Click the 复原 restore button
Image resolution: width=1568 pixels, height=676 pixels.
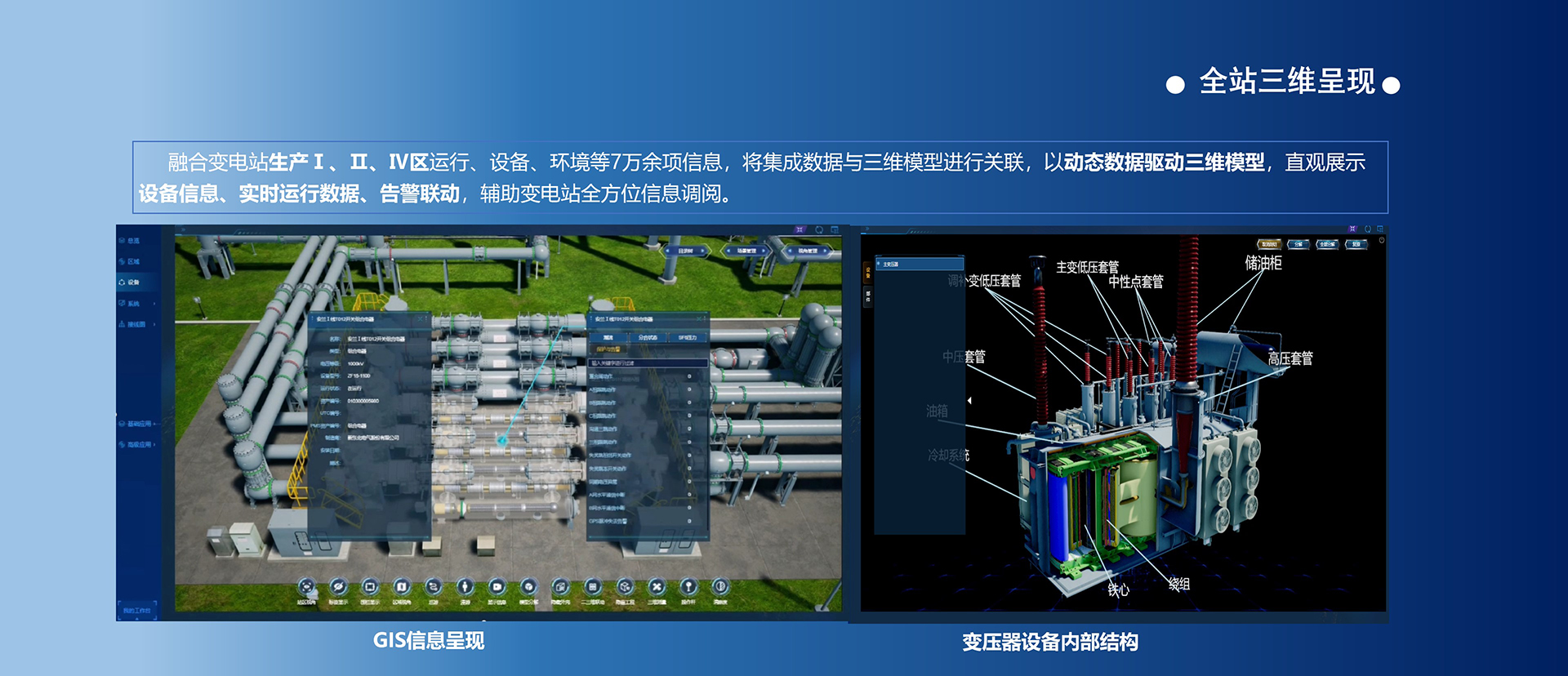(x=1356, y=244)
